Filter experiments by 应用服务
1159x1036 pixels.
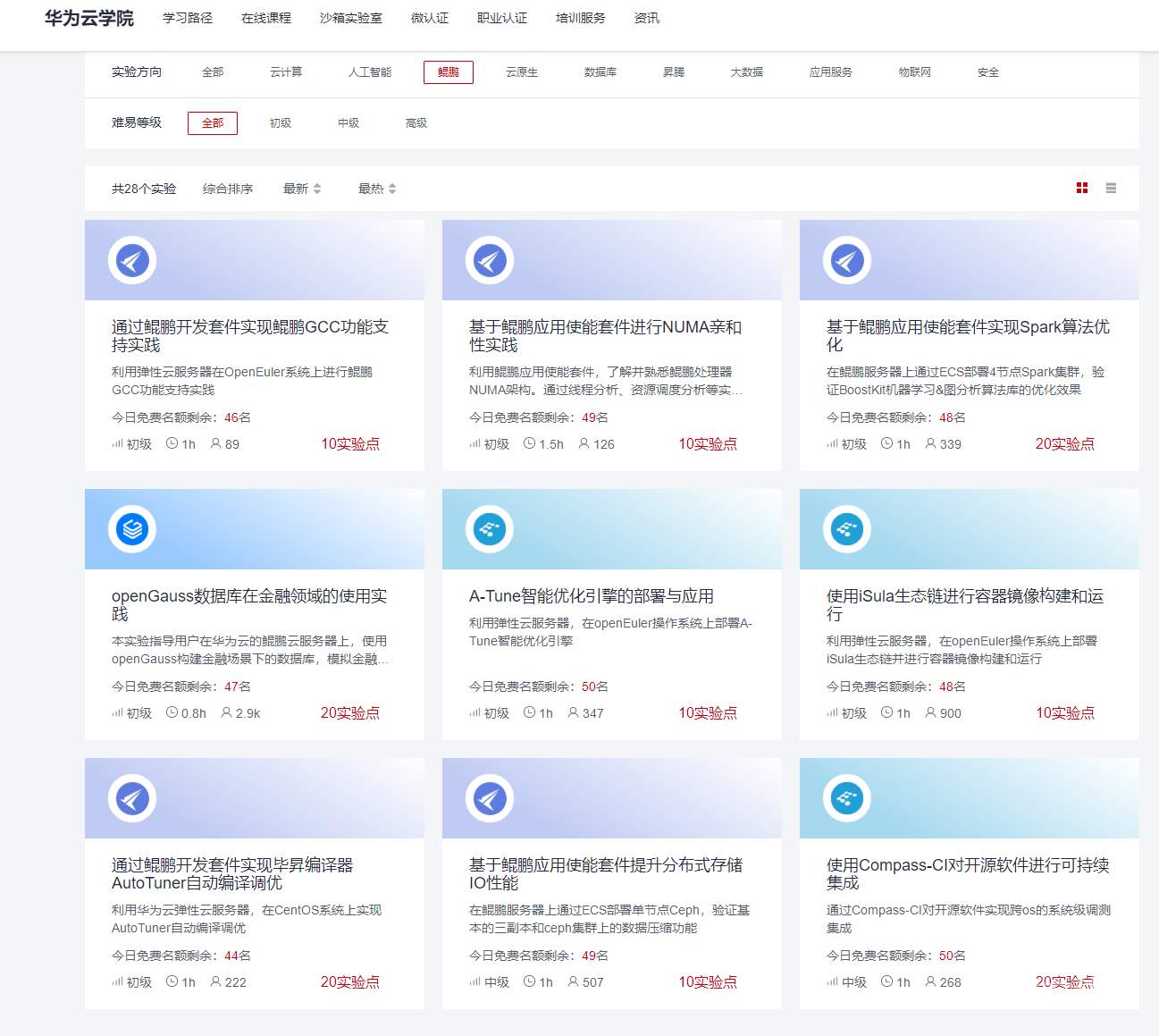click(831, 72)
